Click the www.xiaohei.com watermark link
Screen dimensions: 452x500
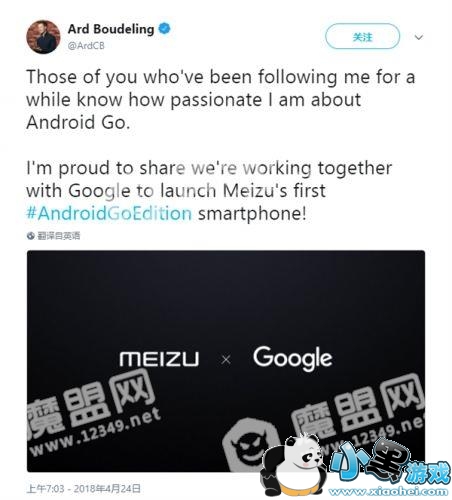click(388, 491)
